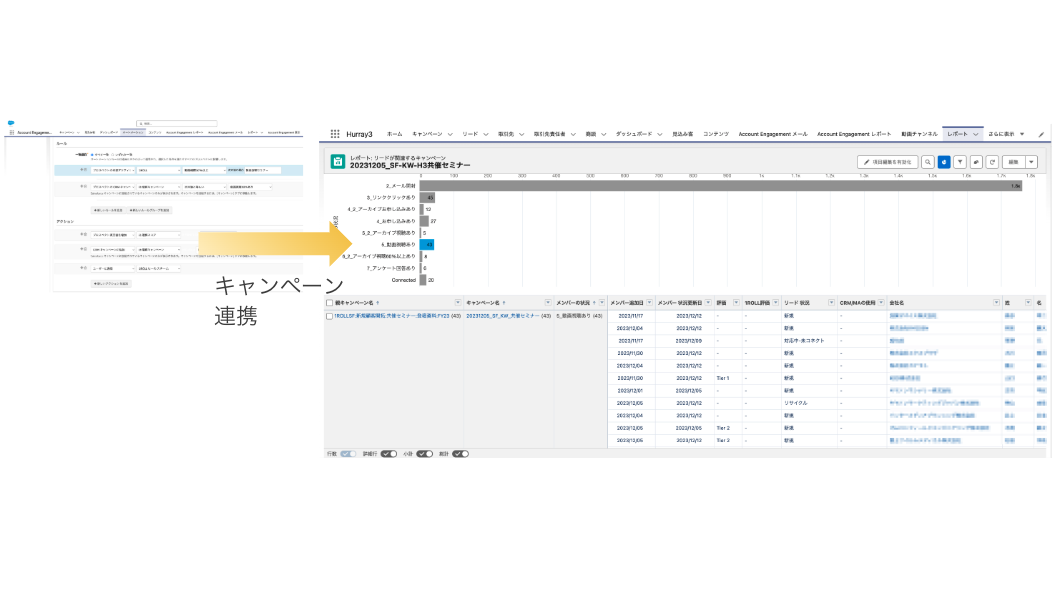Switch to the ホーム tab
The height and width of the screenshot is (594, 1053).
pos(394,133)
